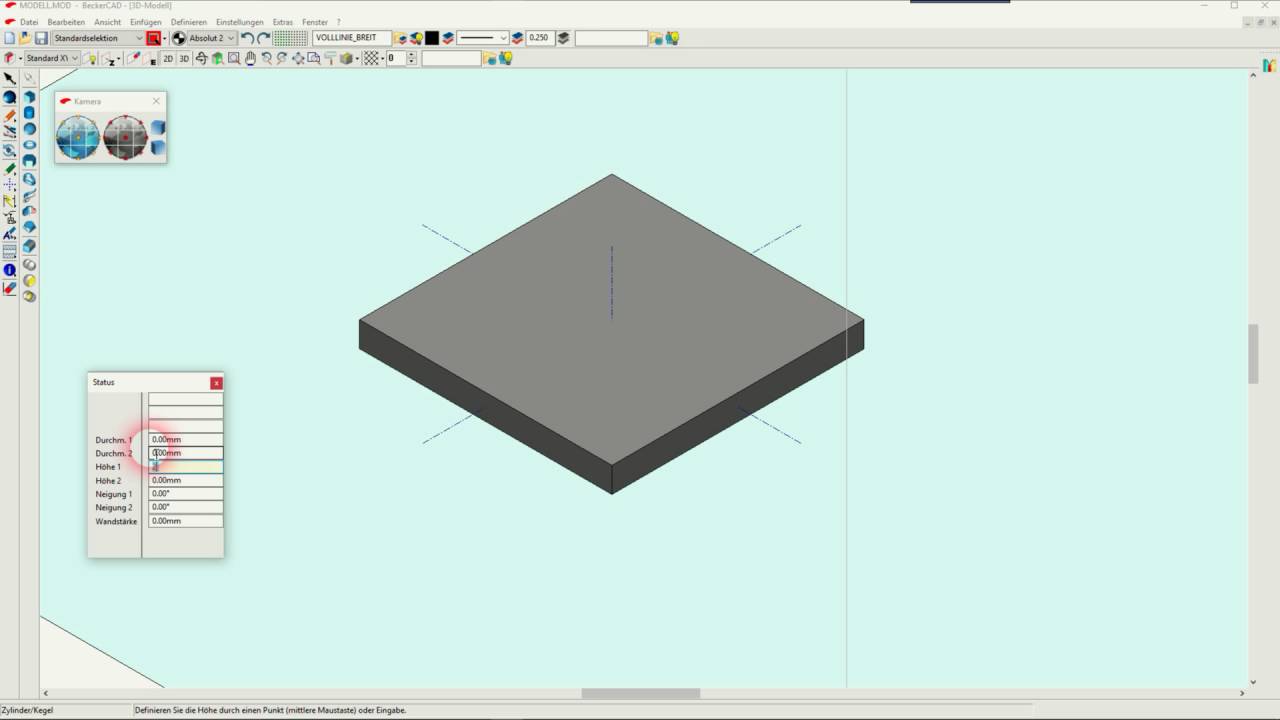Viewport: 1280px width, 720px height.
Task: Click the grey camera sphere with red points
Action: [x=125, y=137]
